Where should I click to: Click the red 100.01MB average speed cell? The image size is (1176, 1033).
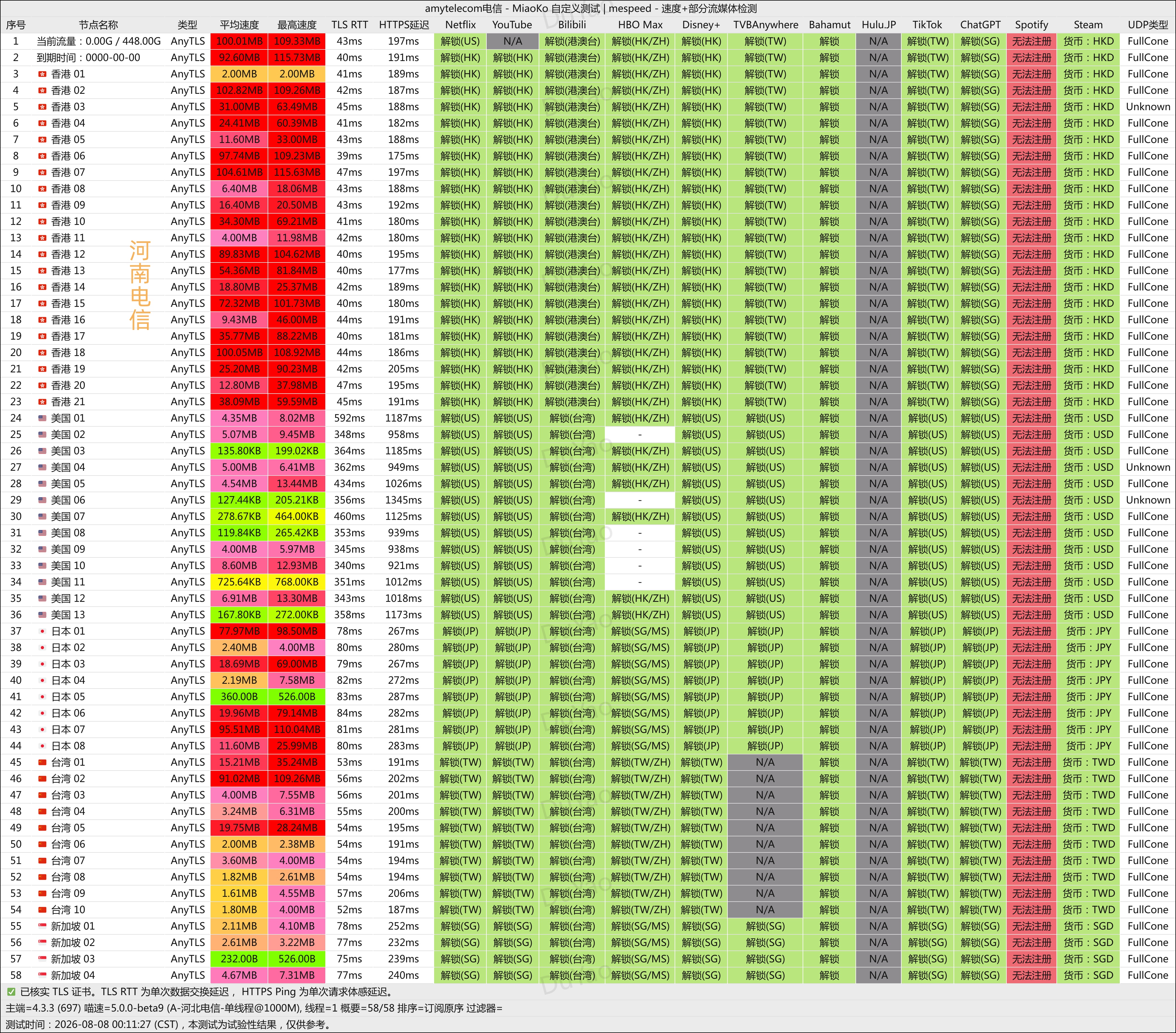(239, 42)
